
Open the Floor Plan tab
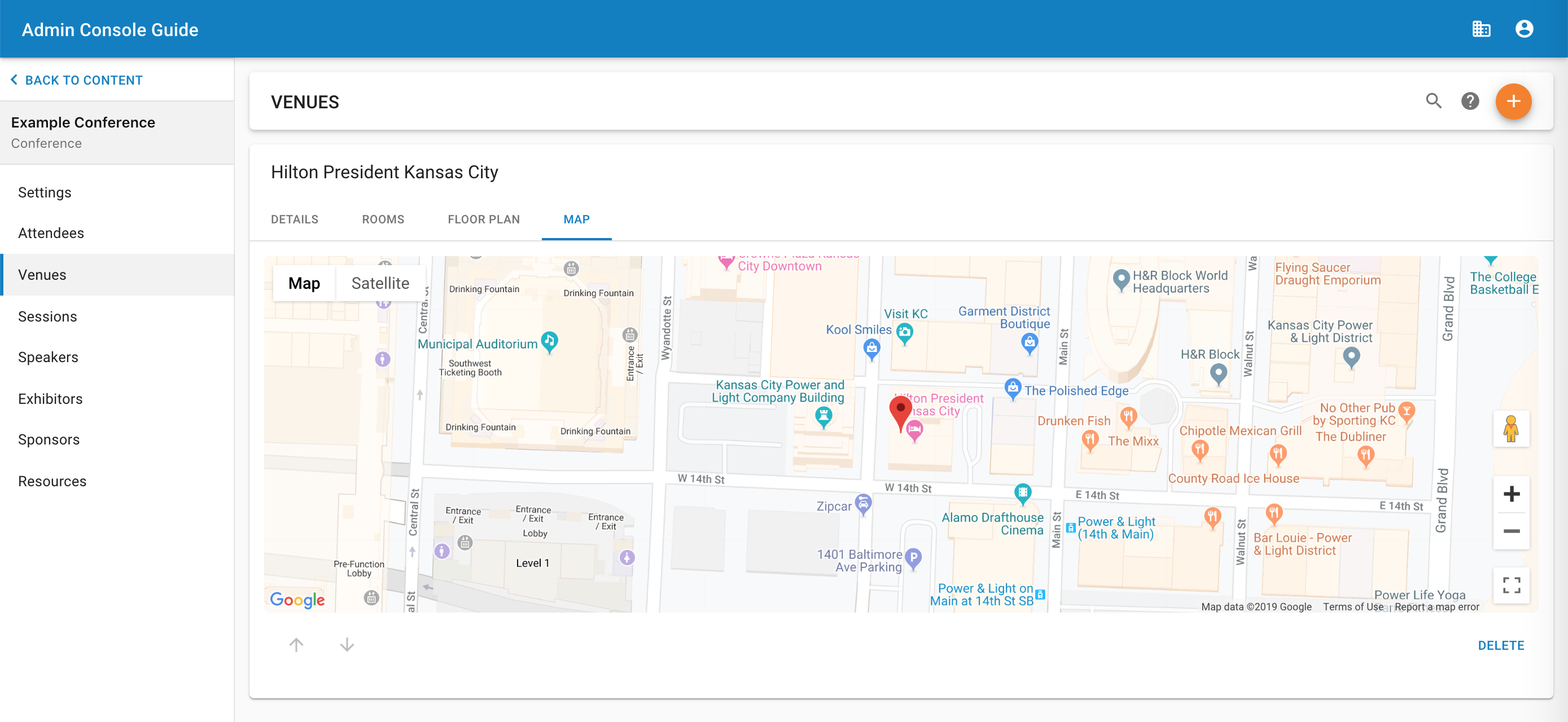[x=484, y=219]
